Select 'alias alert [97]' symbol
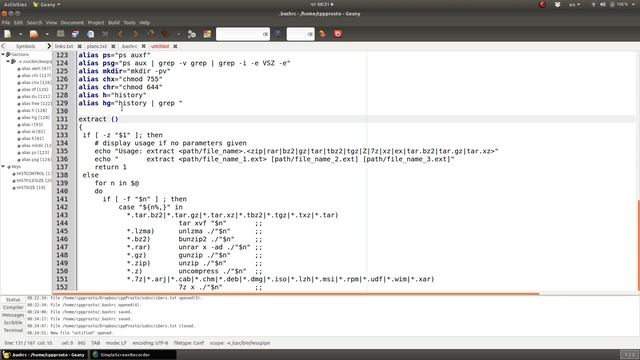640x360 pixels. click(x=36, y=69)
